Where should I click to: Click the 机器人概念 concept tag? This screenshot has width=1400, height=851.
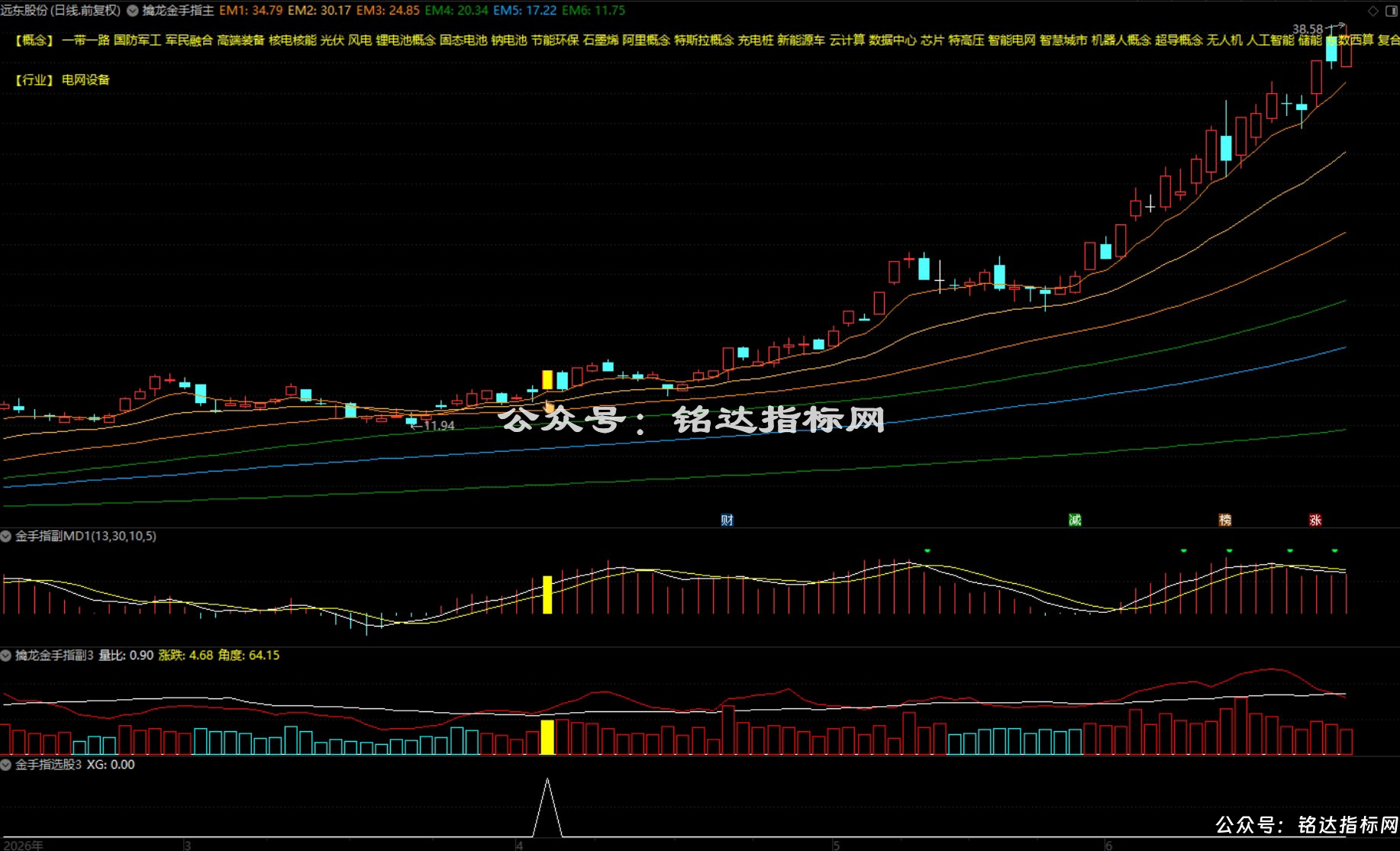click(x=1121, y=40)
